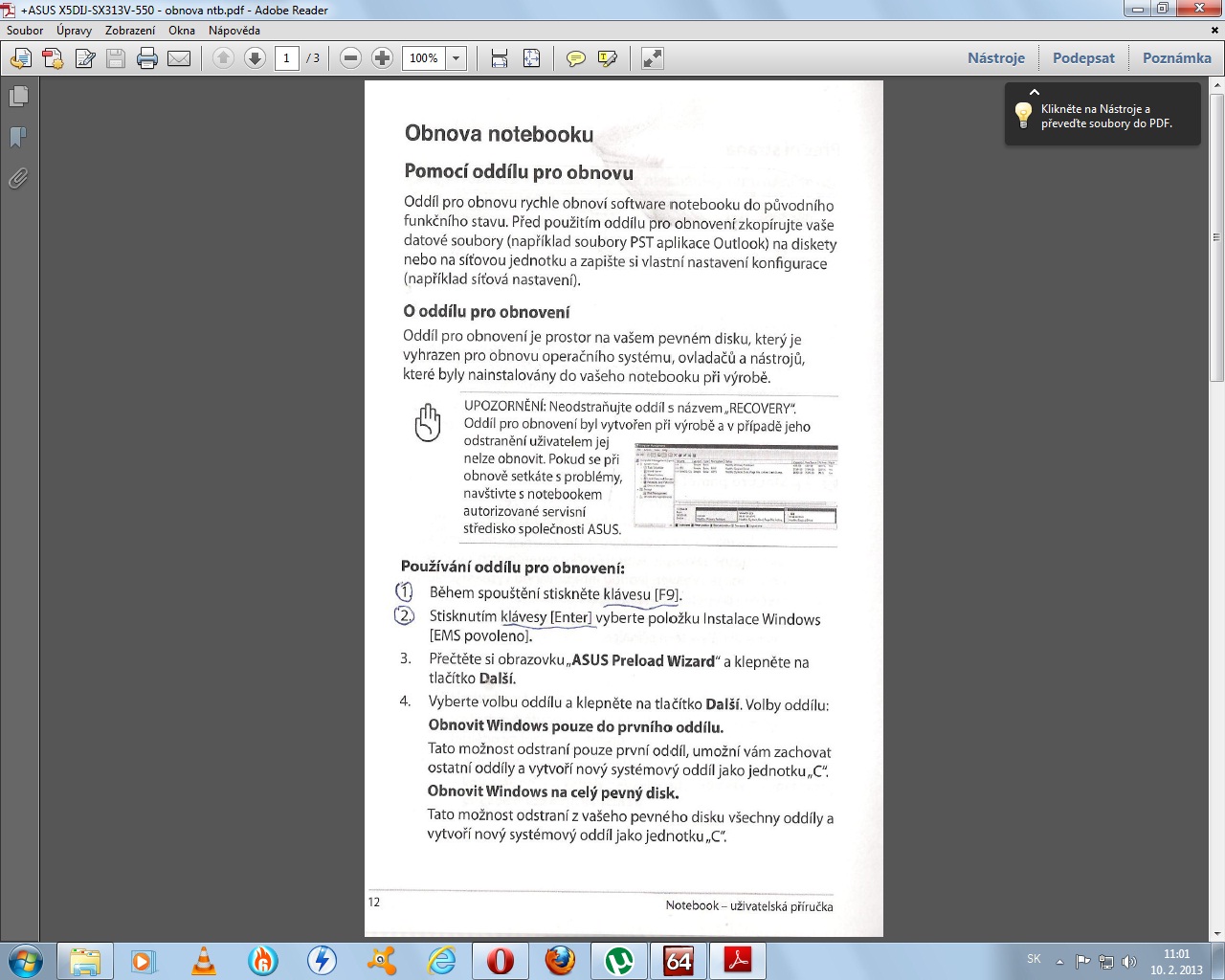Send the file by email envelope icon
The image size is (1225, 980).
[x=179, y=58]
